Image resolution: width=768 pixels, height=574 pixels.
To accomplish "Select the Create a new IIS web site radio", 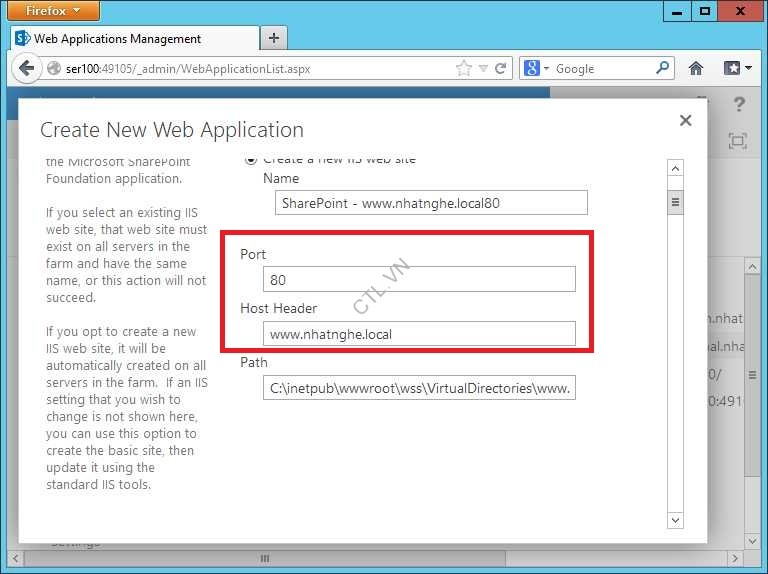I will (x=251, y=160).
